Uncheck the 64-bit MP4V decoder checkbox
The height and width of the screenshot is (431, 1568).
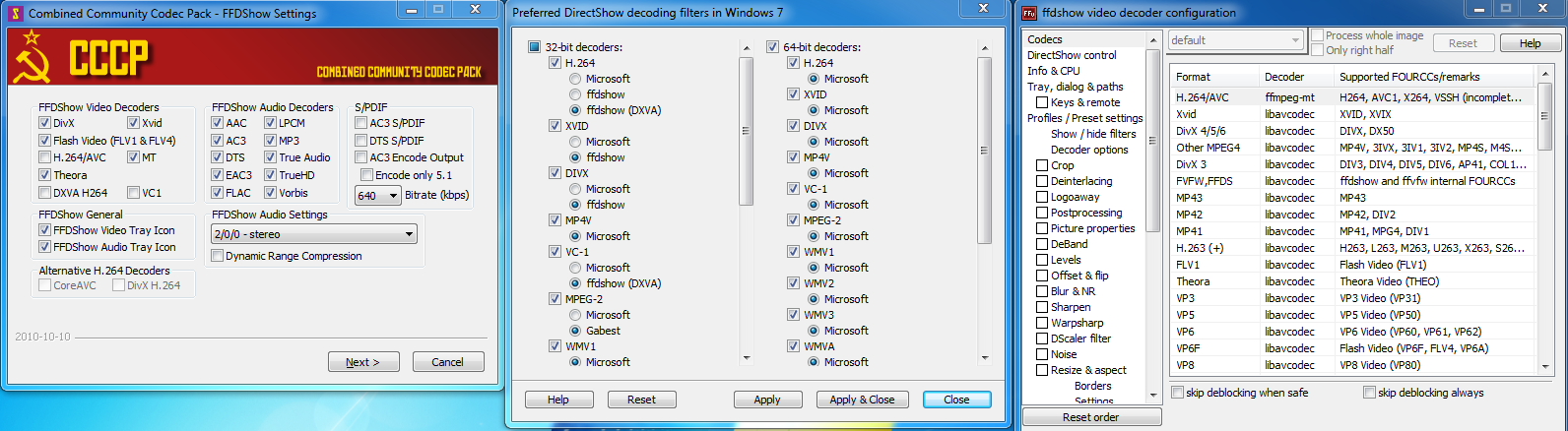pyautogui.click(x=794, y=157)
